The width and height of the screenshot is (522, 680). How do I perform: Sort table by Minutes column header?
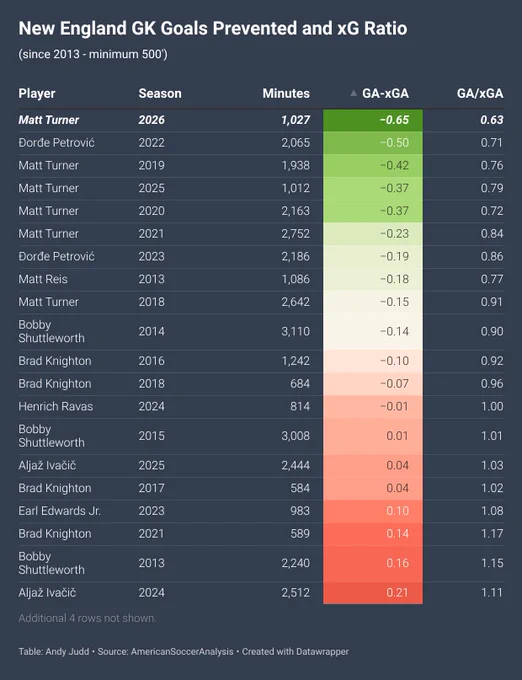coord(286,93)
